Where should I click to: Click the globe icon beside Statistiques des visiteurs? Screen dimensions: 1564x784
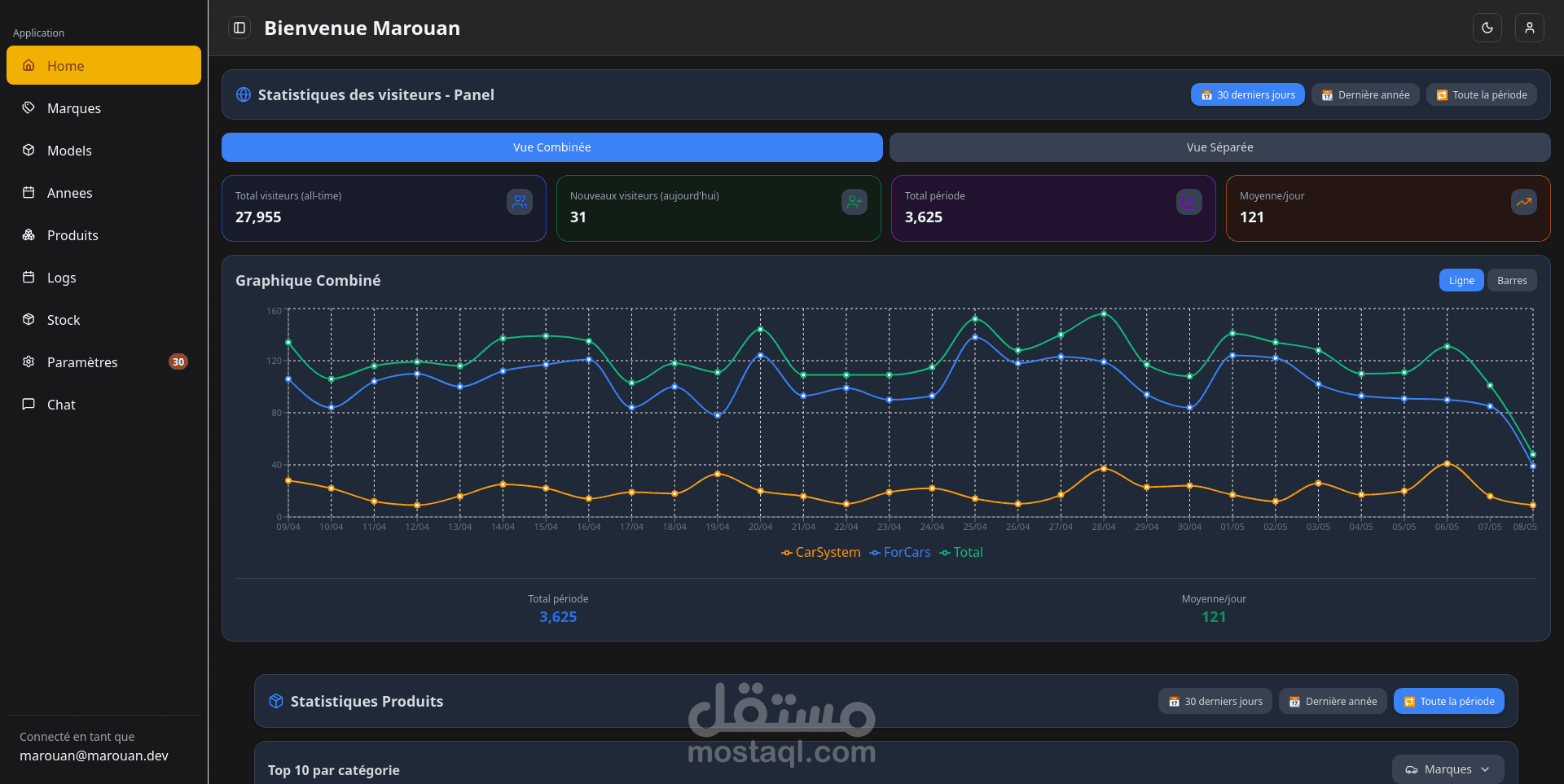244,94
